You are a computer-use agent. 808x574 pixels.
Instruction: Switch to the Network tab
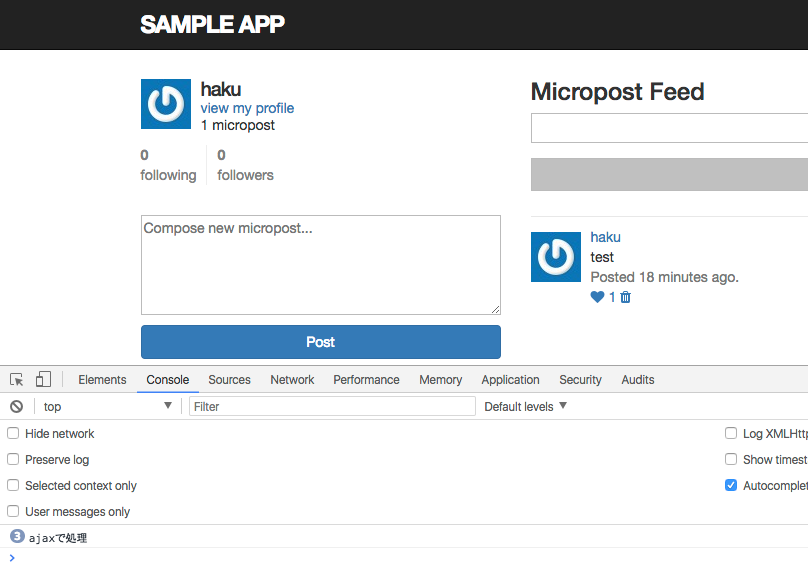292,380
